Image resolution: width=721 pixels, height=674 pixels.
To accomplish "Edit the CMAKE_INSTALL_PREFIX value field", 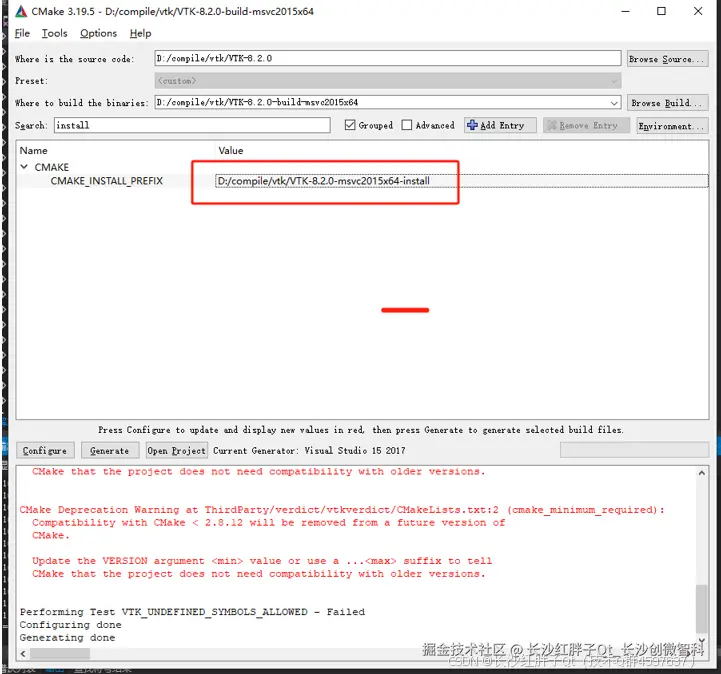I will pyautogui.click(x=461, y=181).
